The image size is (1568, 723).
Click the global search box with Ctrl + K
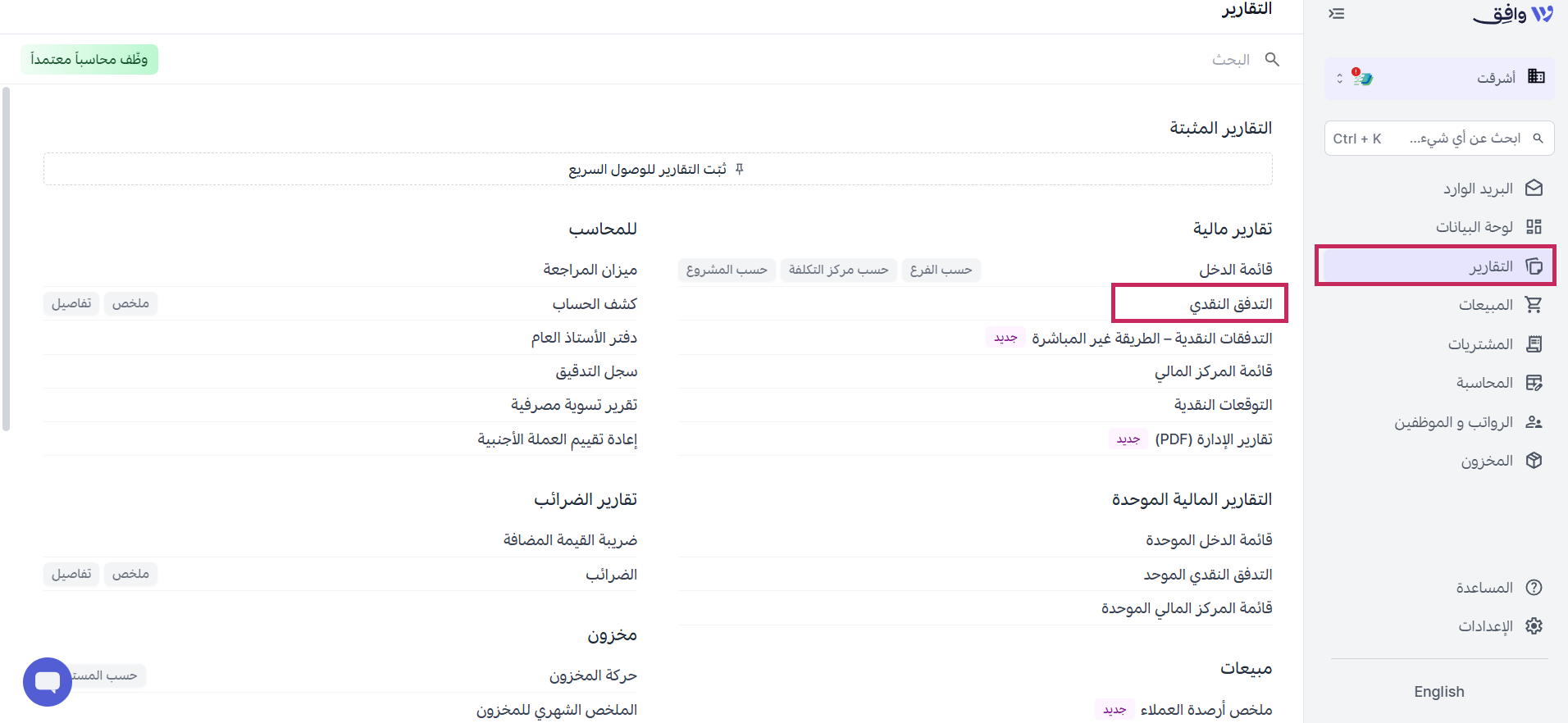pyautogui.click(x=1439, y=139)
